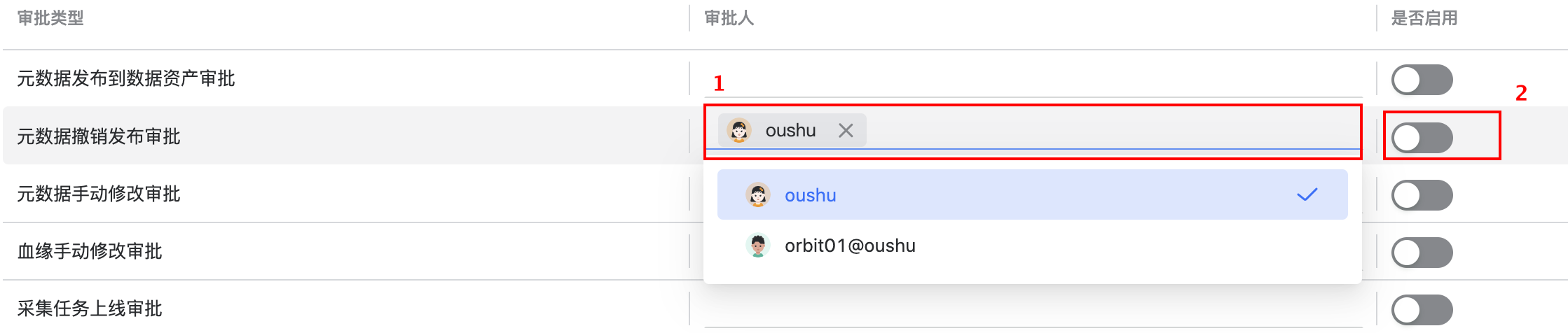Enable 元数据撤销发布审批 toggle
Image resolution: width=1568 pixels, height=333 pixels.
tap(1422, 138)
